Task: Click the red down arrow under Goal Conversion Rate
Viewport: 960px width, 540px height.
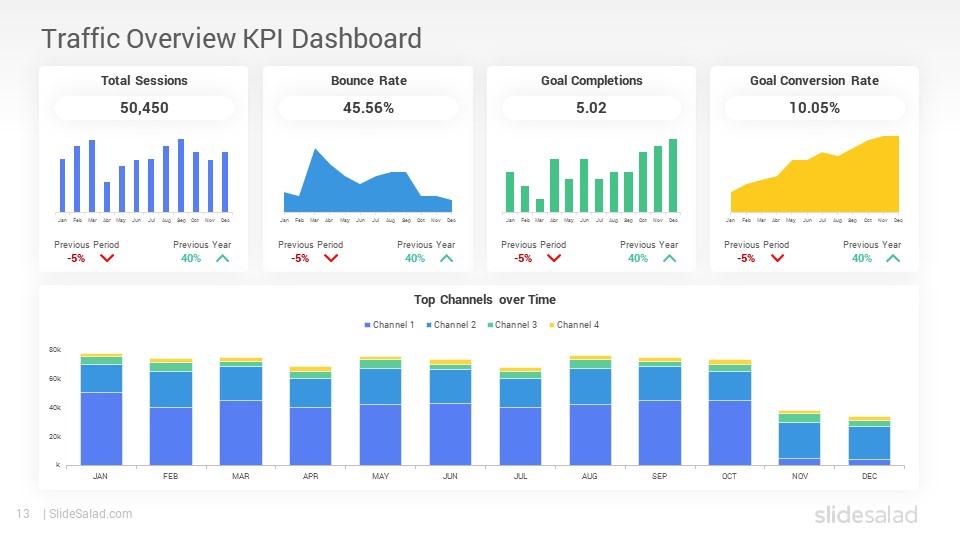Action: click(778, 258)
